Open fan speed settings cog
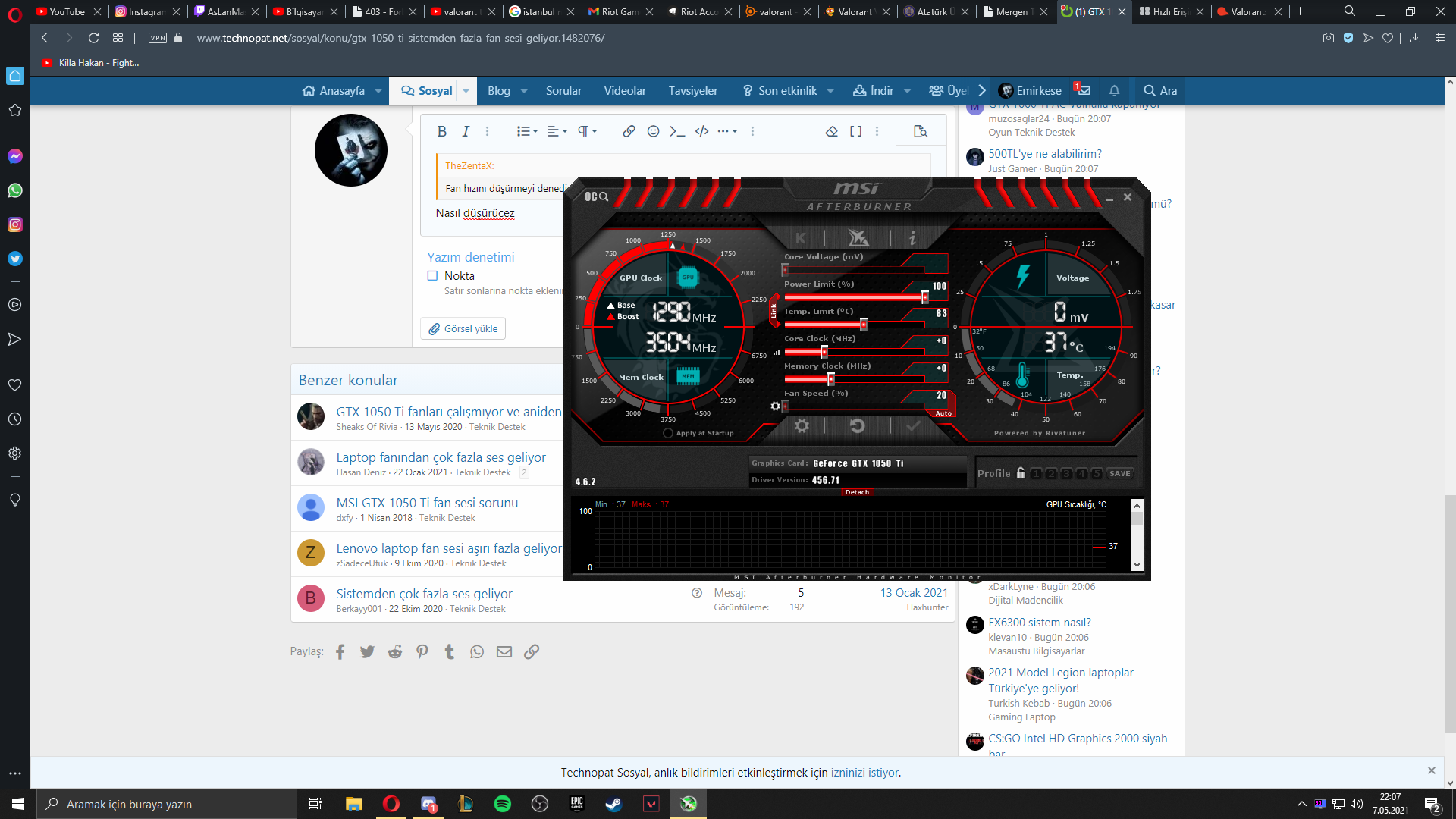This screenshot has height=819, width=1456. [775, 406]
